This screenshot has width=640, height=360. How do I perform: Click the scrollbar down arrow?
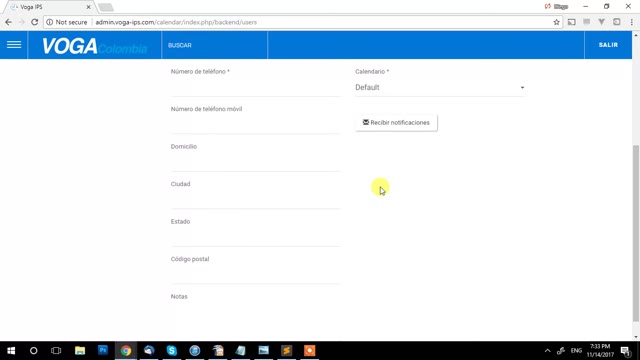[636, 337]
